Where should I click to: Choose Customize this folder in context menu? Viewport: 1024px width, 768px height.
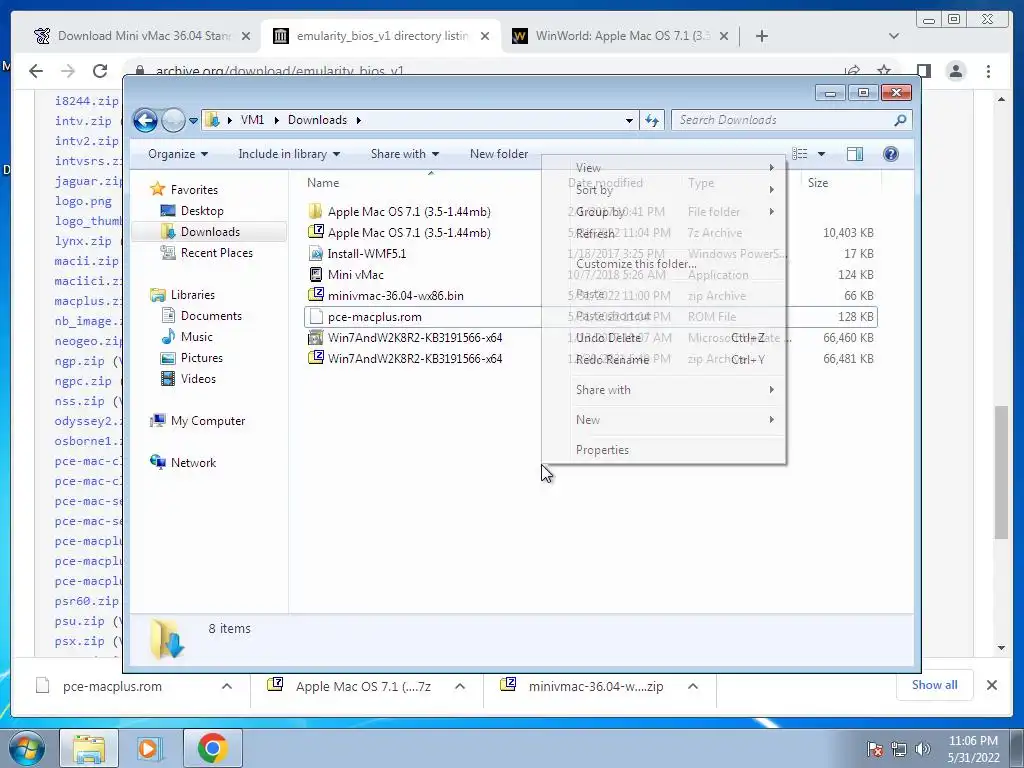coord(664,264)
